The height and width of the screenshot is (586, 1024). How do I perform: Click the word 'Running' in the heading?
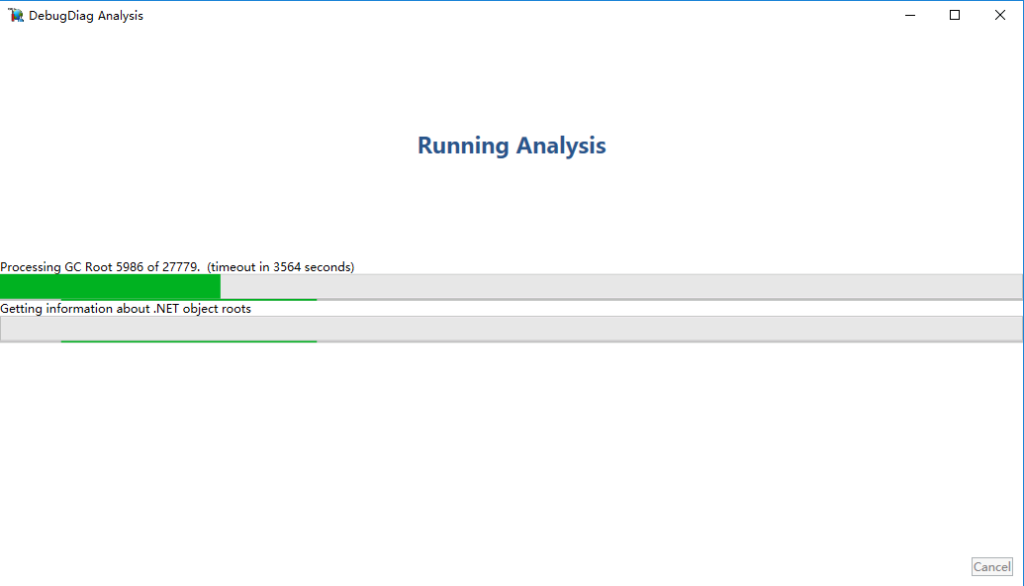(x=463, y=146)
